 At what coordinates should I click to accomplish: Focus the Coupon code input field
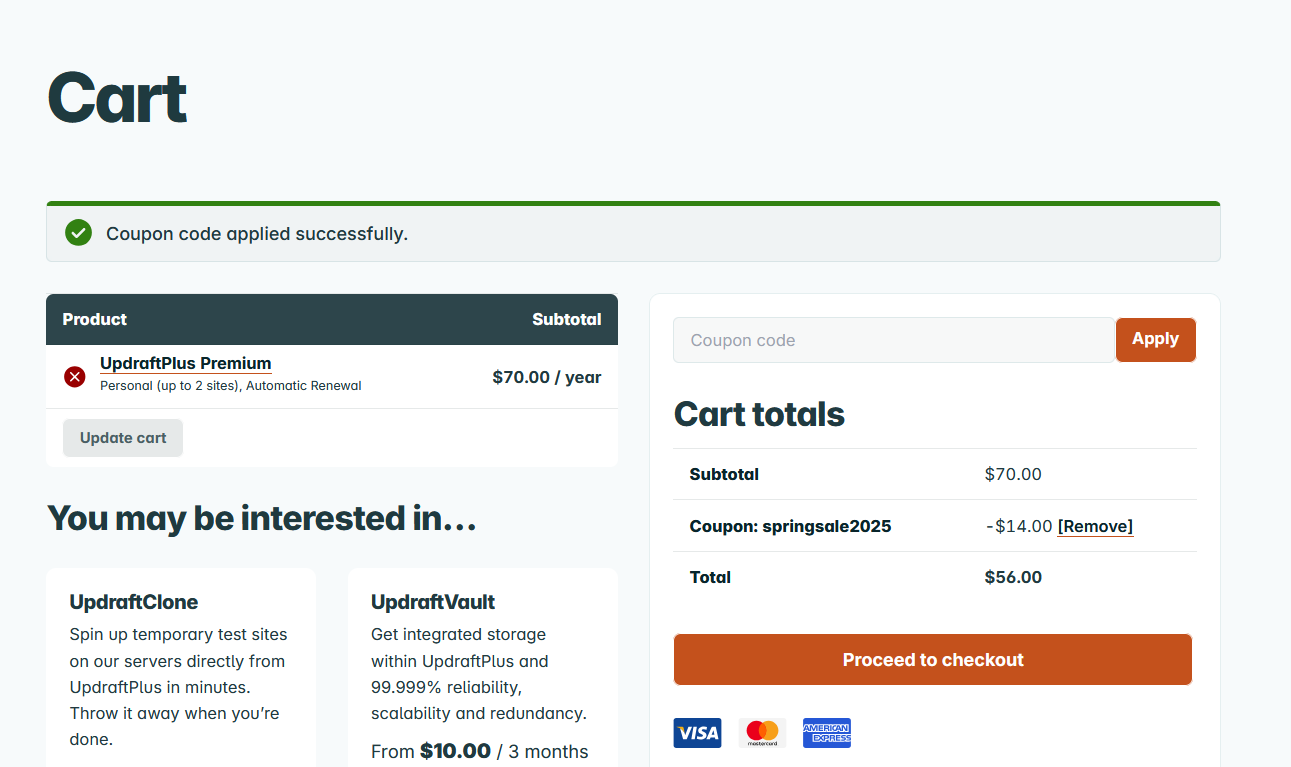click(894, 340)
